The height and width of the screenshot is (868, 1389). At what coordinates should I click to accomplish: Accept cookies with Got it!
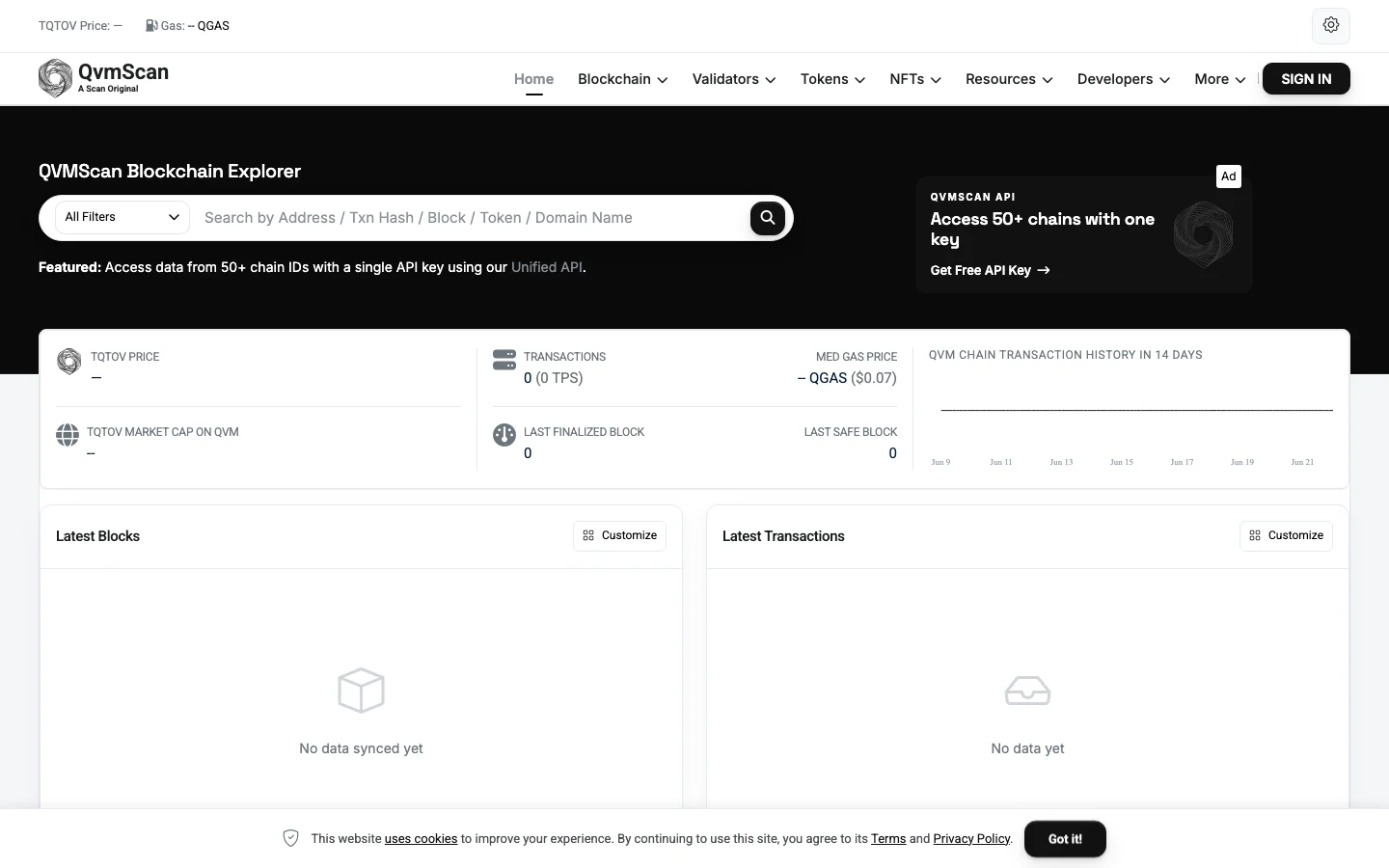point(1065,839)
